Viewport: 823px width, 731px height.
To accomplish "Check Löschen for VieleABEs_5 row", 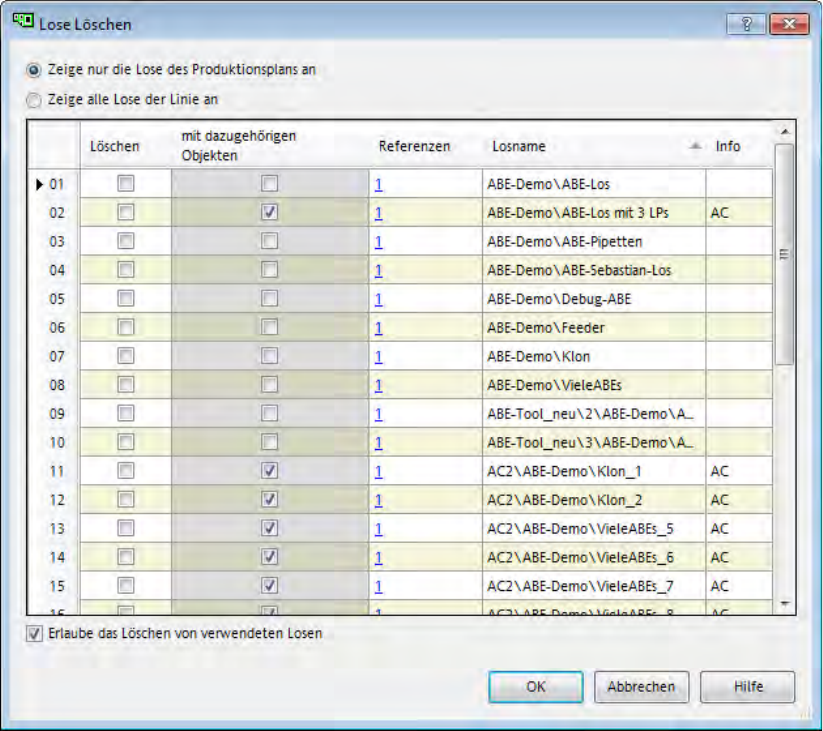I will pos(125,528).
